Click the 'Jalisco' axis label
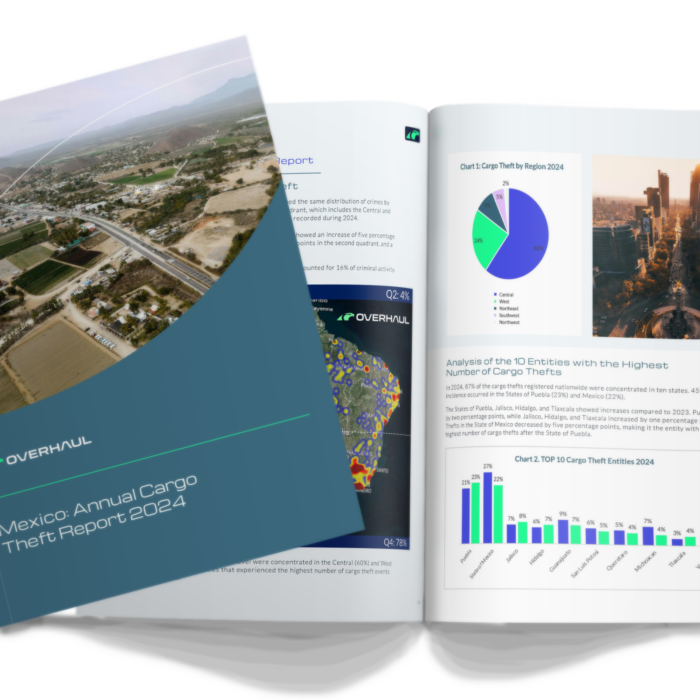The width and height of the screenshot is (700, 700). (x=512, y=556)
